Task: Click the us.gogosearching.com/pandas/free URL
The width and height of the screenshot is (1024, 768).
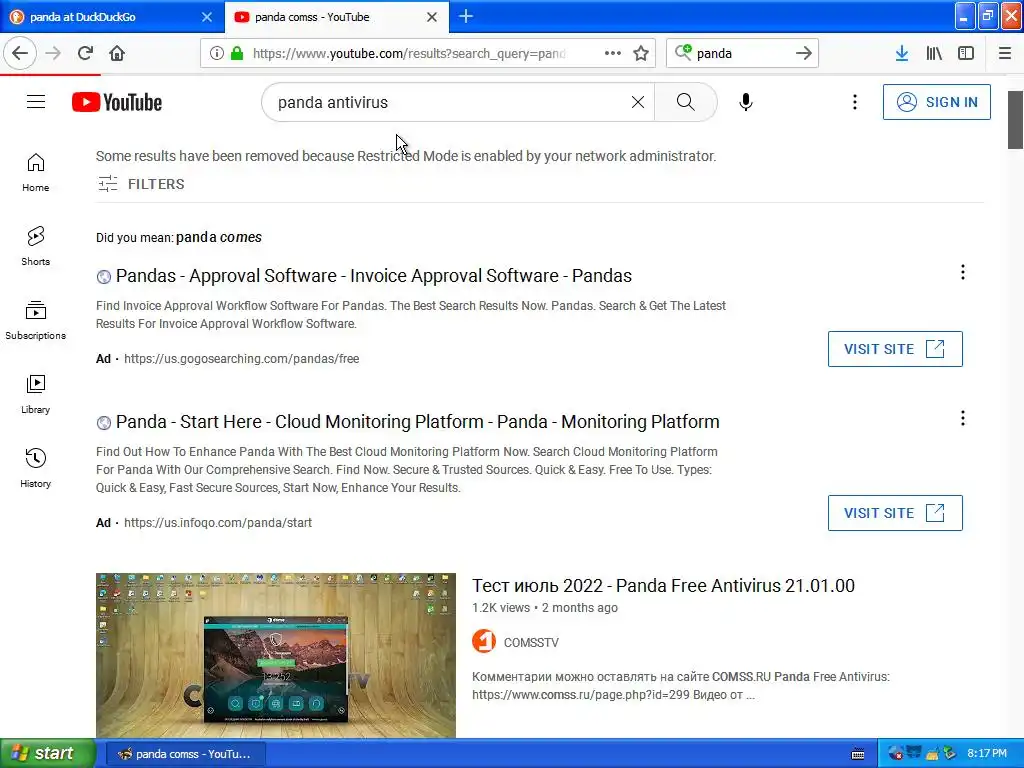Action: pos(242,359)
